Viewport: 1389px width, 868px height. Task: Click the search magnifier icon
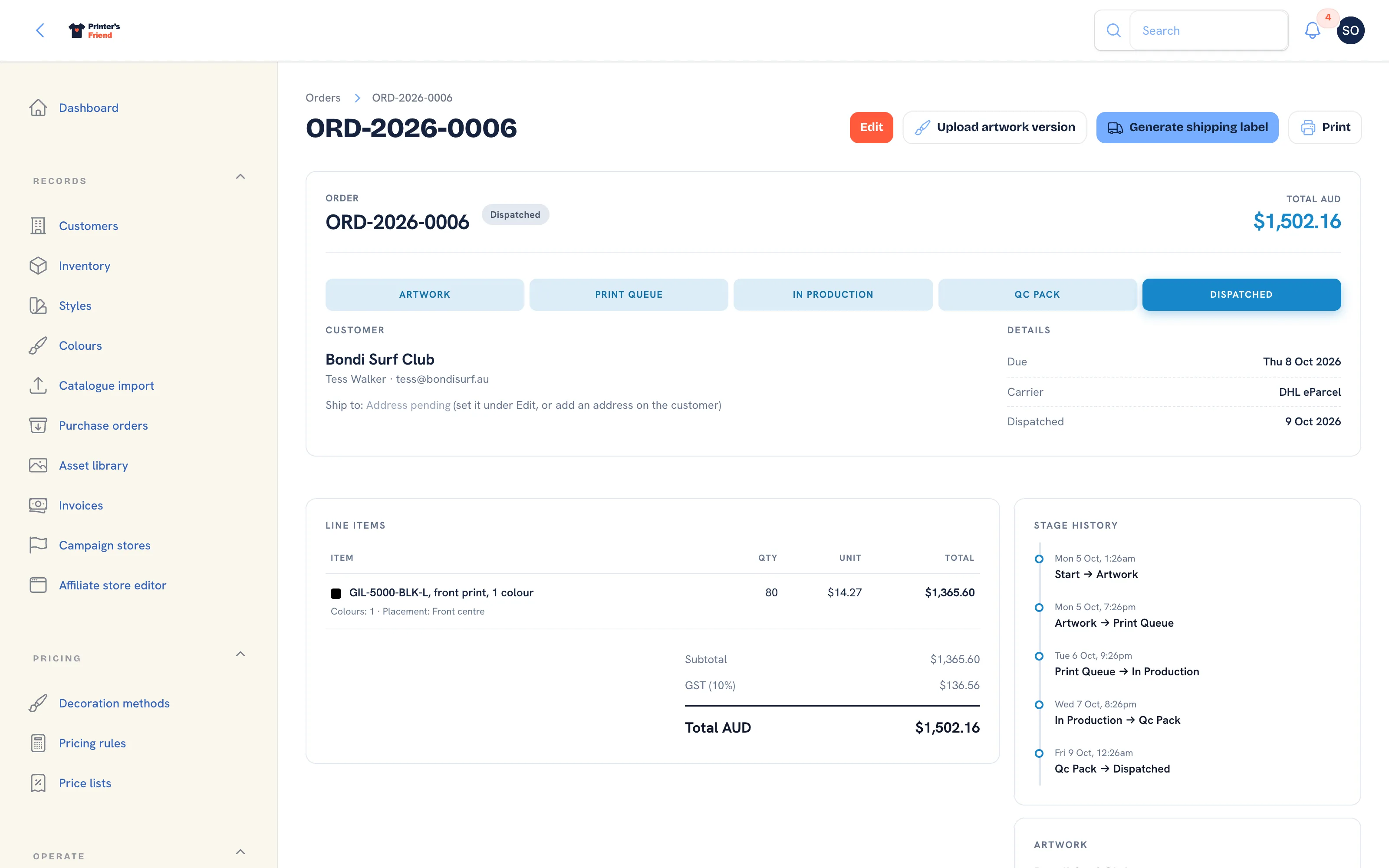[1113, 30]
